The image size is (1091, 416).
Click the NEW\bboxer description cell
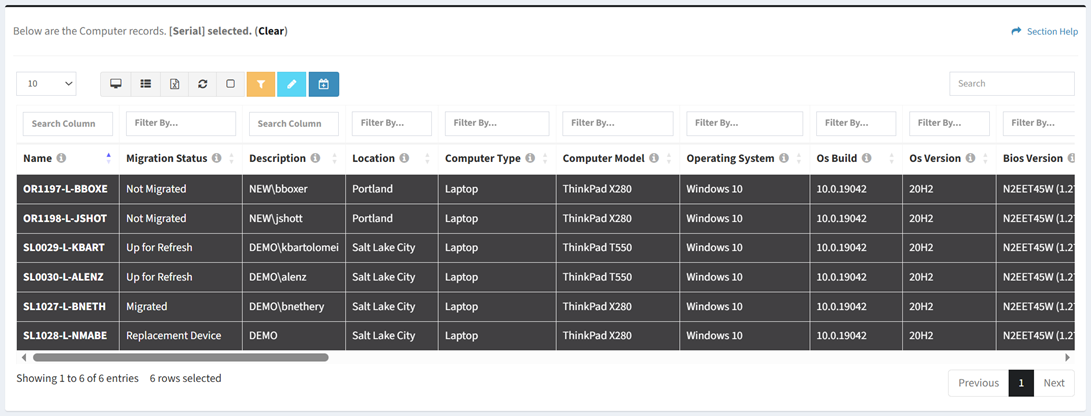click(x=294, y=189)
